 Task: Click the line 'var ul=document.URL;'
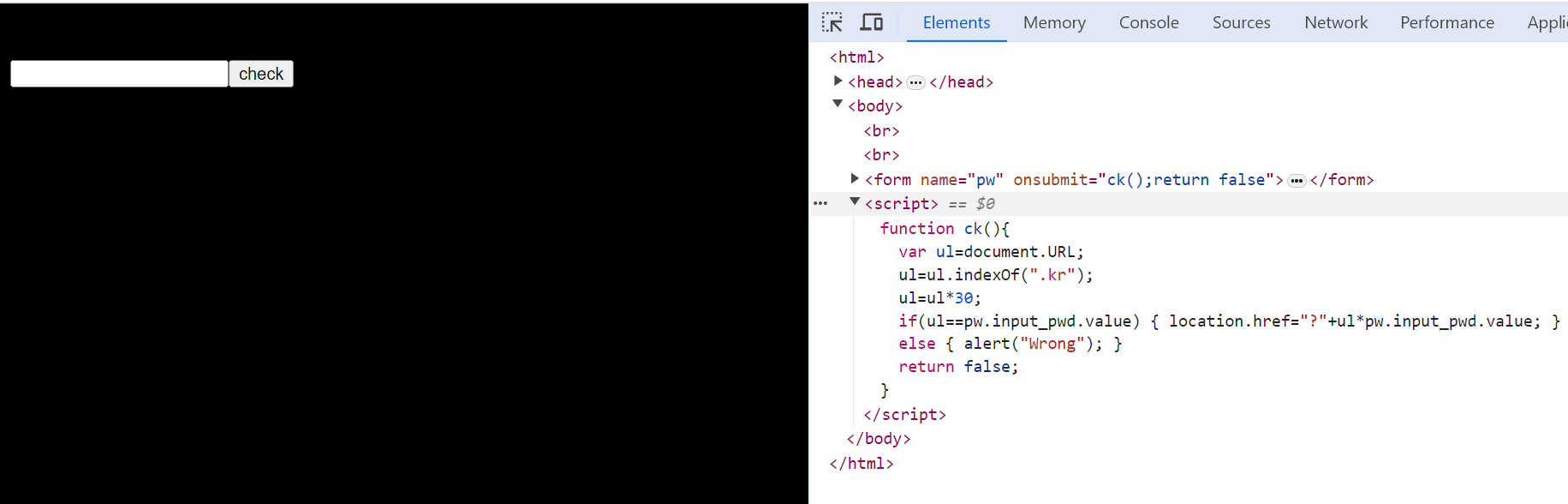[991, 252]
